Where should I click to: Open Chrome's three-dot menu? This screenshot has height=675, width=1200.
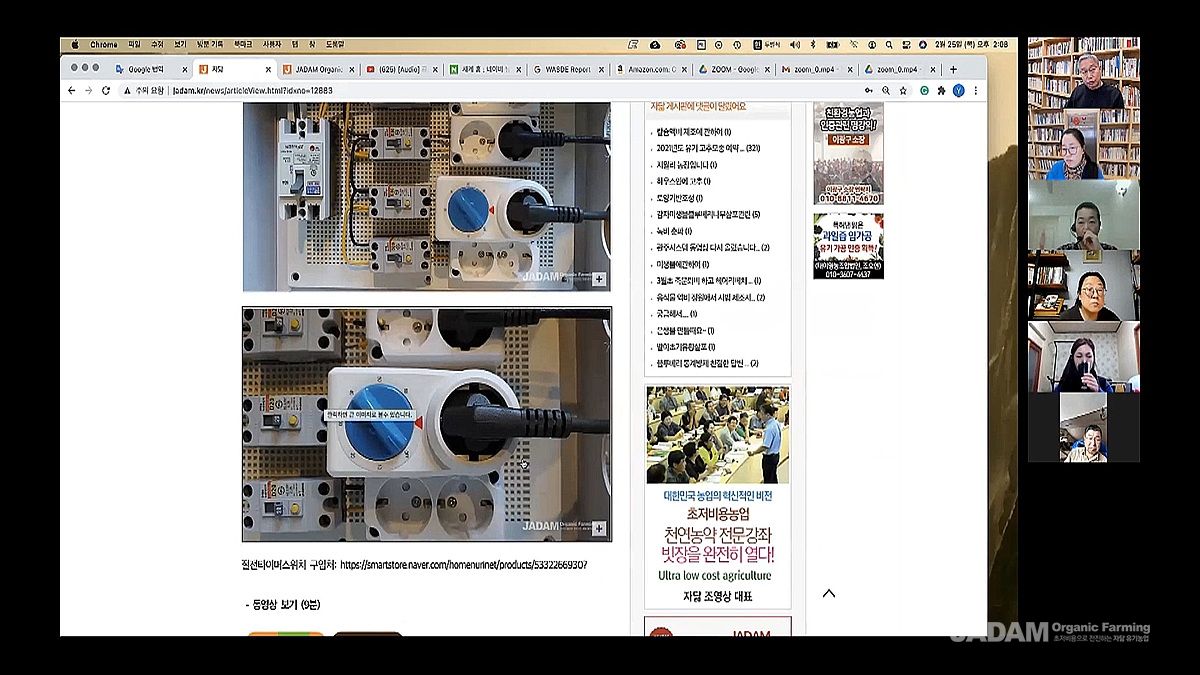tap(976, 90)
